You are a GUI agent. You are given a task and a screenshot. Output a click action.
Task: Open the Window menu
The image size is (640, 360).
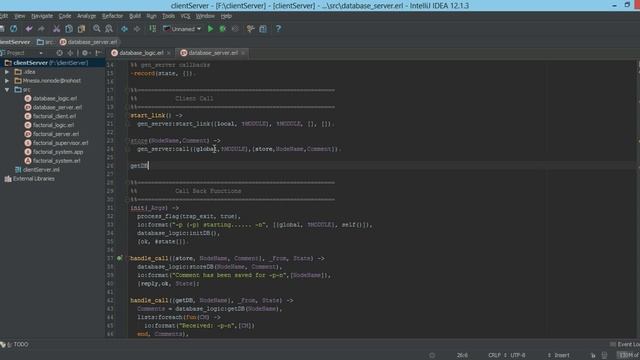click(205, 16)
